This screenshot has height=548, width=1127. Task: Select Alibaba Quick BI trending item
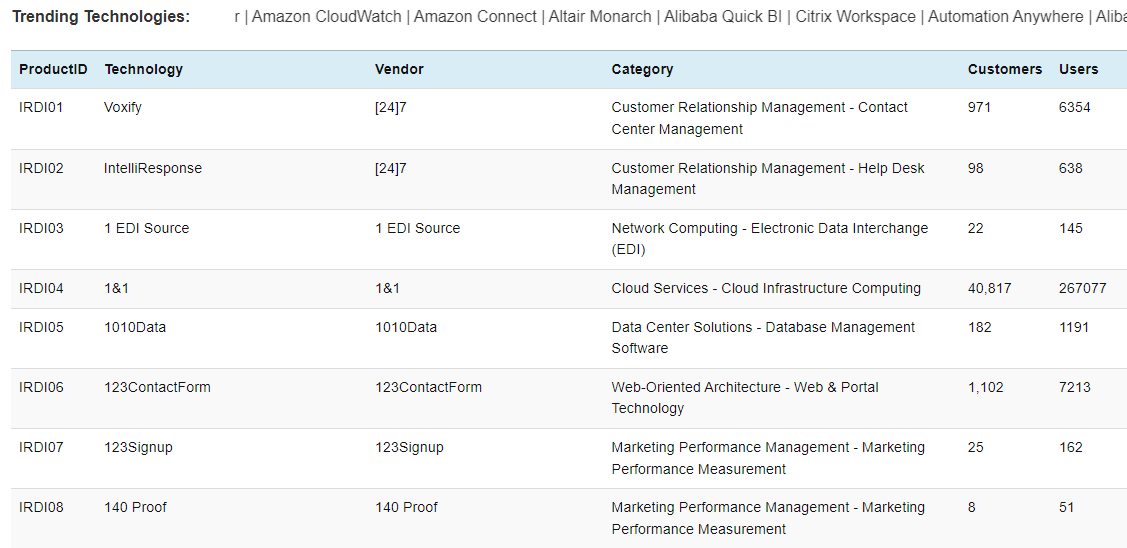pos(723,17)
